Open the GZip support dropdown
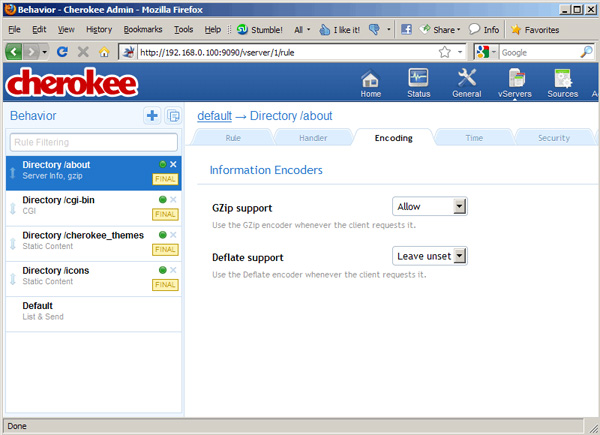 pos(430,207)
